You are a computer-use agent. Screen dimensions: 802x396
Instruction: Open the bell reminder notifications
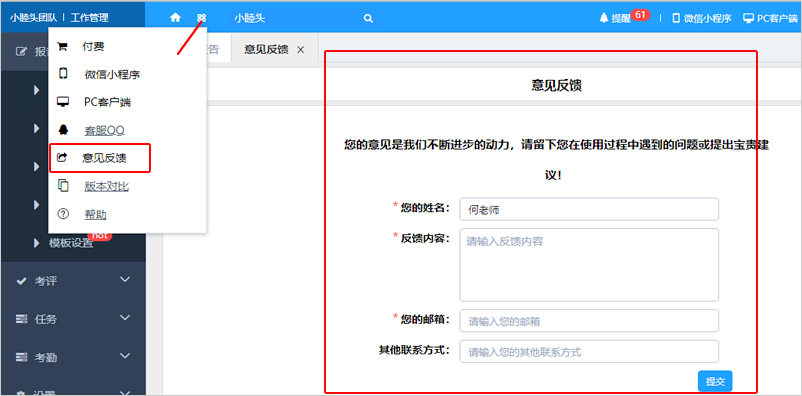click(604, 18)
